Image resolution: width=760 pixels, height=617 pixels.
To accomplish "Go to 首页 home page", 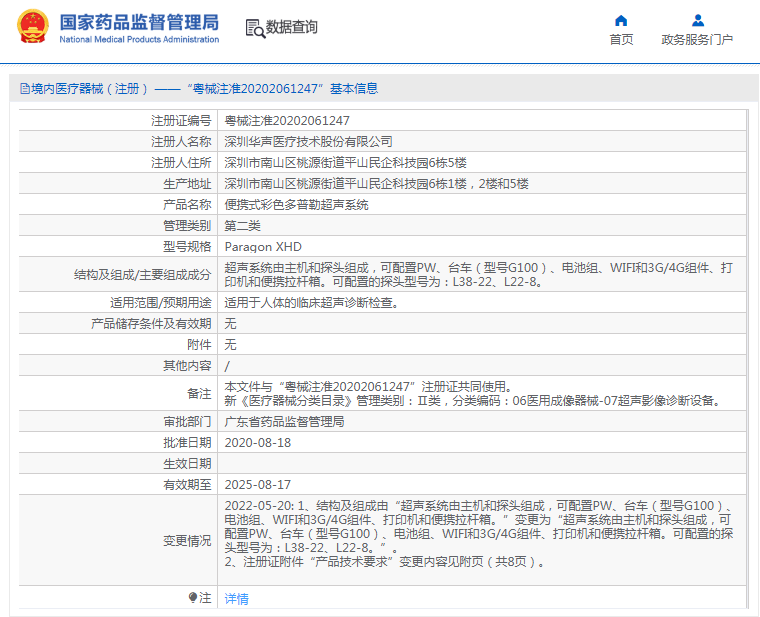I will click(x=621, y=39).
